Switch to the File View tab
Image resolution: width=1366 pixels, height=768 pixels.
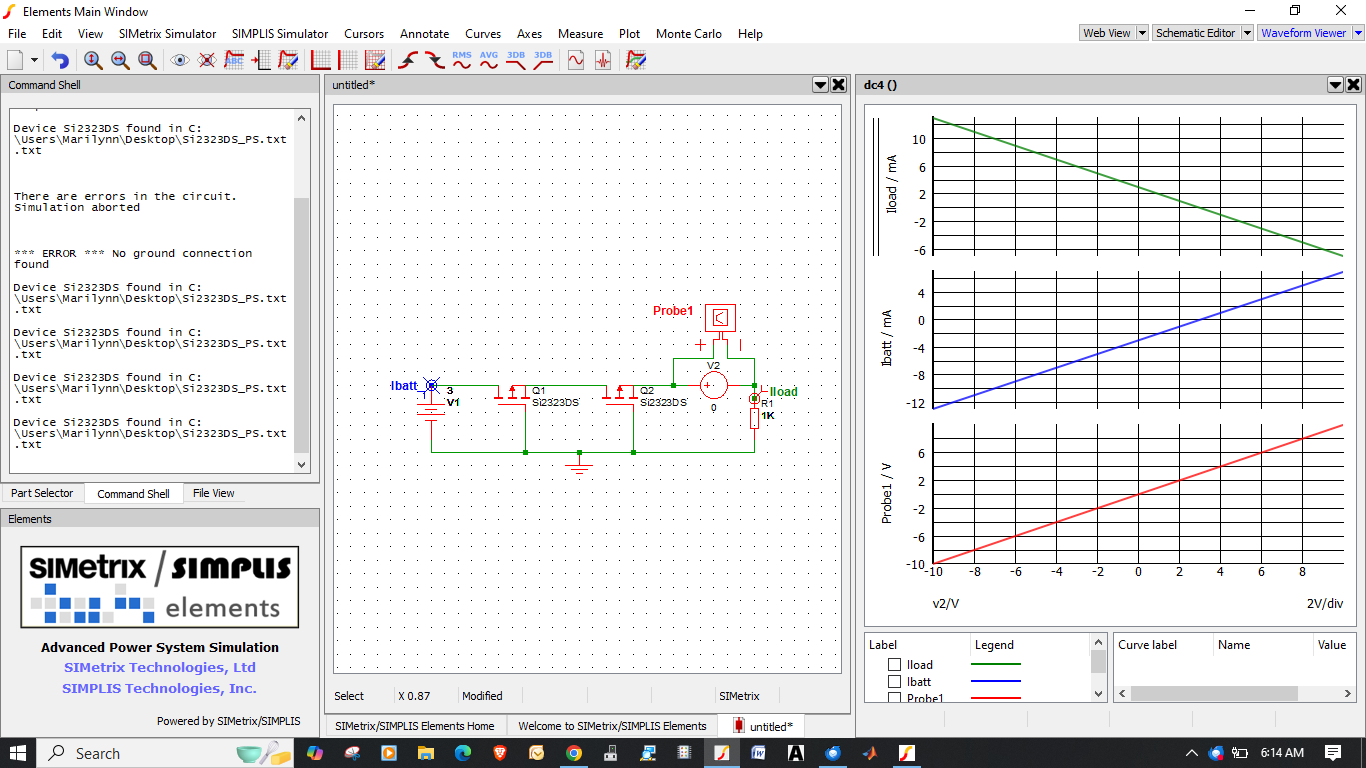click(214, 493)
